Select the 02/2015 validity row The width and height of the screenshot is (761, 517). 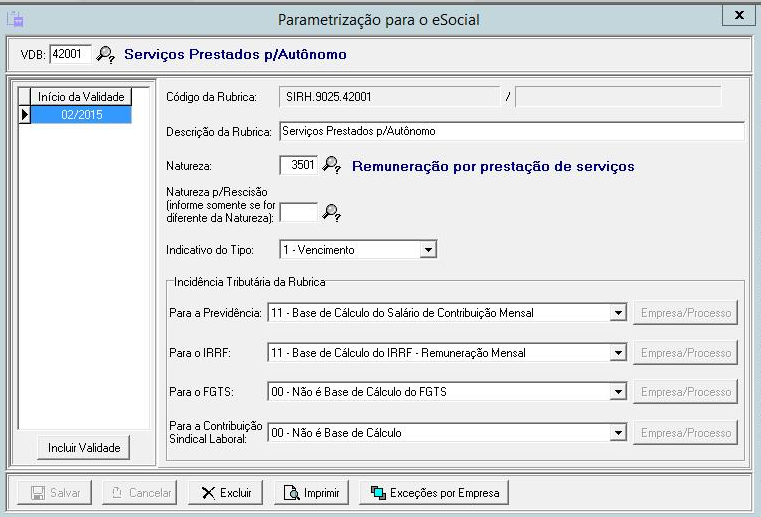click(x=81, y=114)
